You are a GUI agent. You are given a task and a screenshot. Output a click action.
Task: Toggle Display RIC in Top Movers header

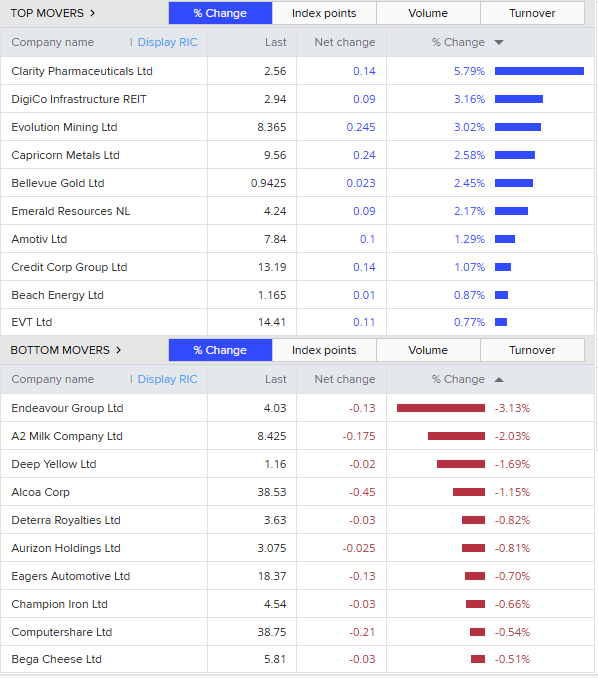(x=167, y=42)
